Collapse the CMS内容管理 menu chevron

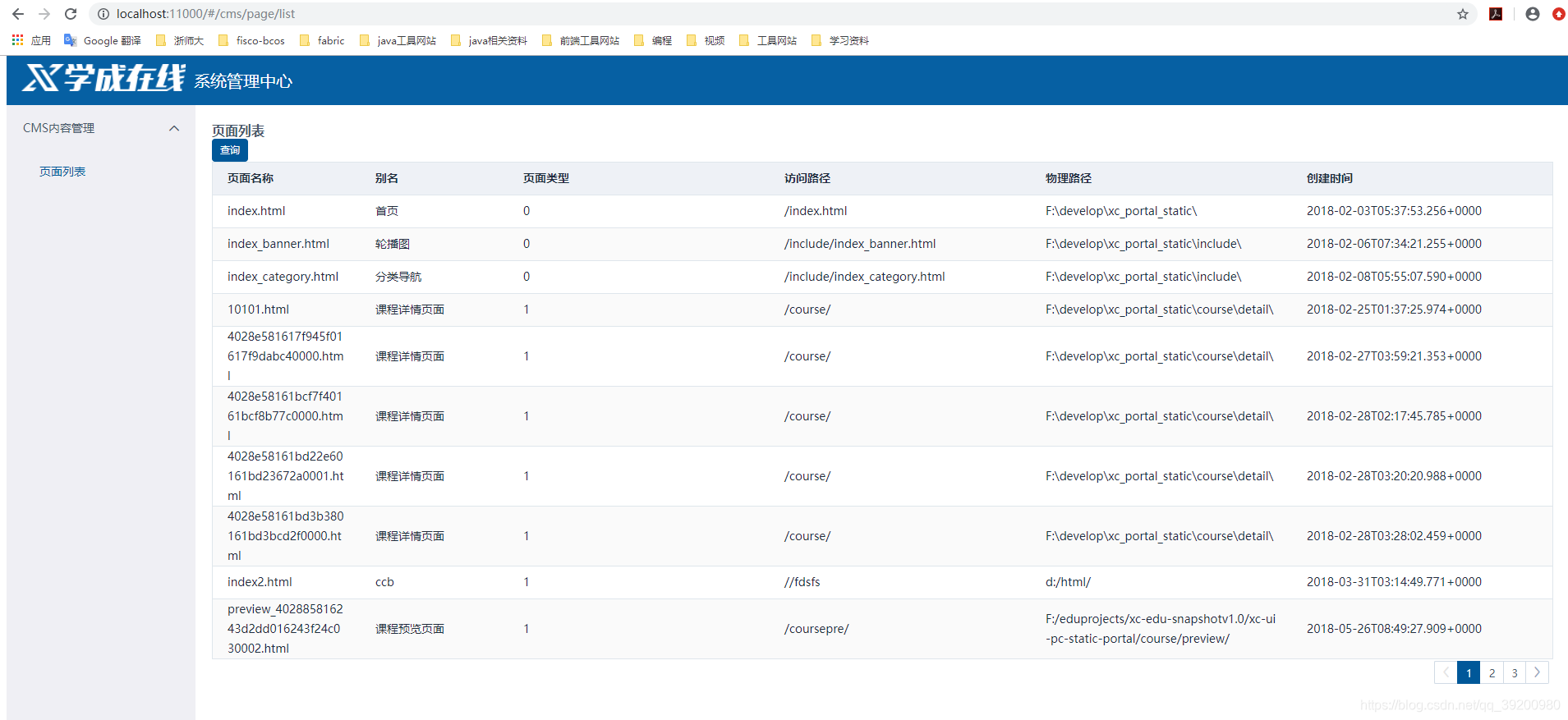click(x=174, y=128)
